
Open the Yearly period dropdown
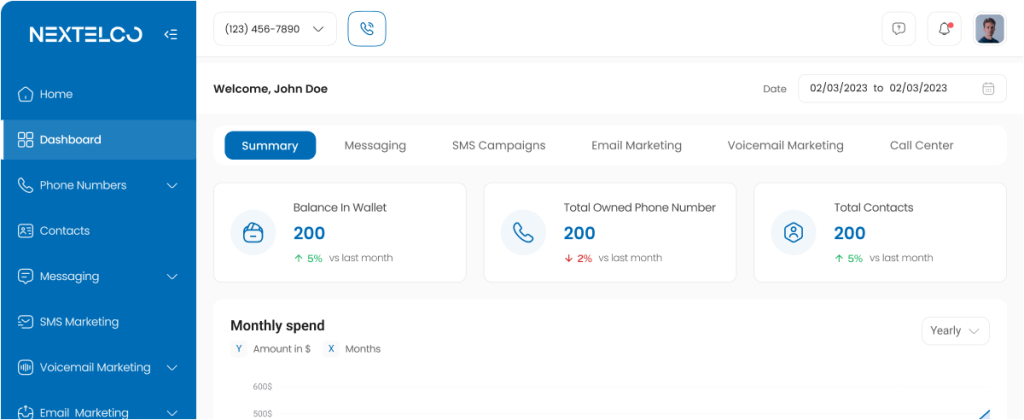955,331
